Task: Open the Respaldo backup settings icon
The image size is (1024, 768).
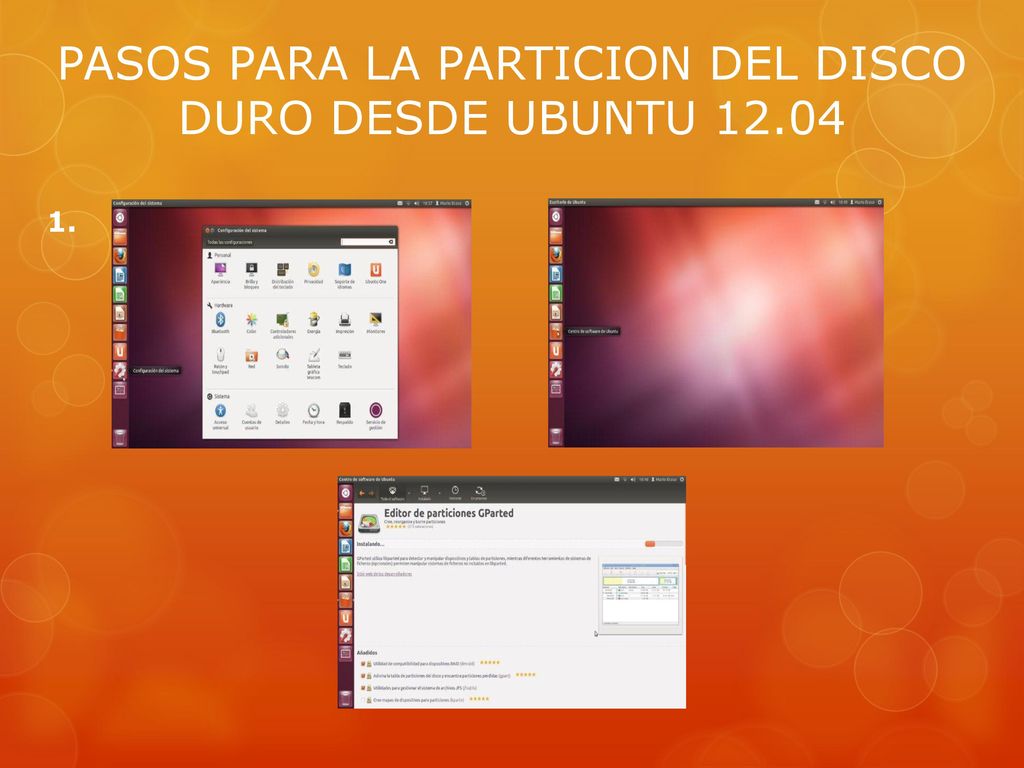Action: point(345,413)
